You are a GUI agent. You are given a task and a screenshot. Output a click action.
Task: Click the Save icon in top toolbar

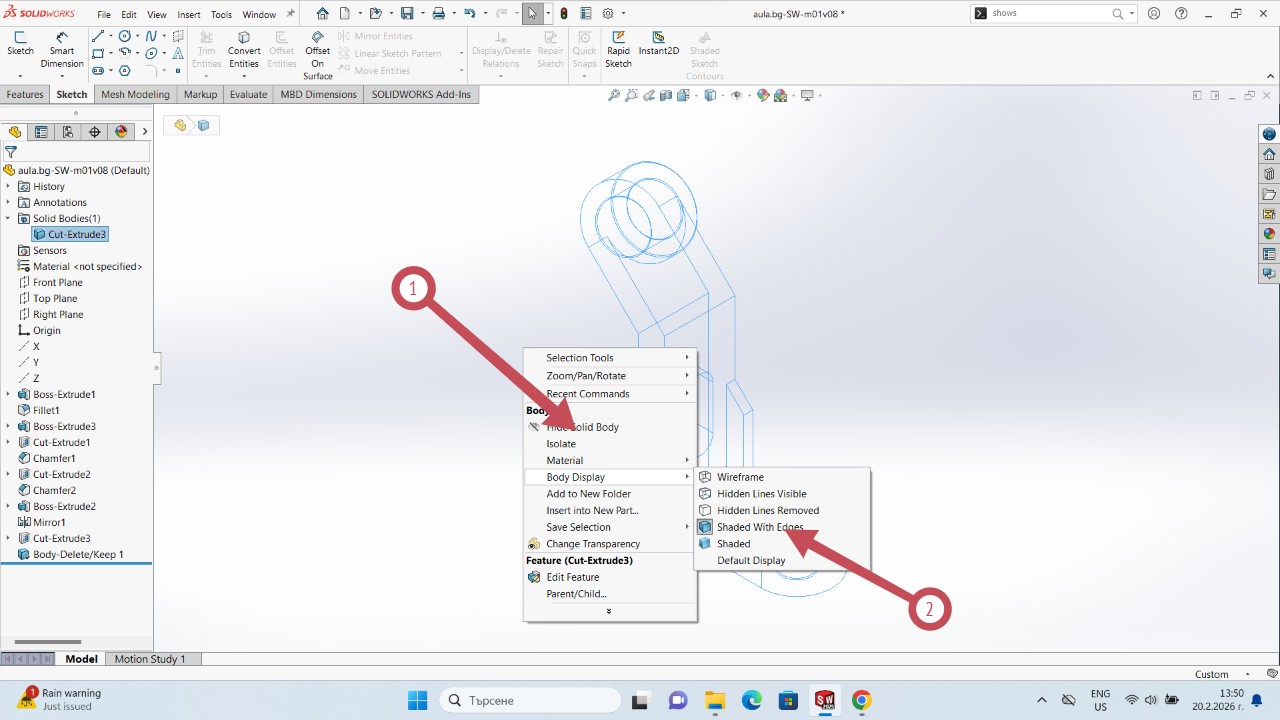(407, 14)
